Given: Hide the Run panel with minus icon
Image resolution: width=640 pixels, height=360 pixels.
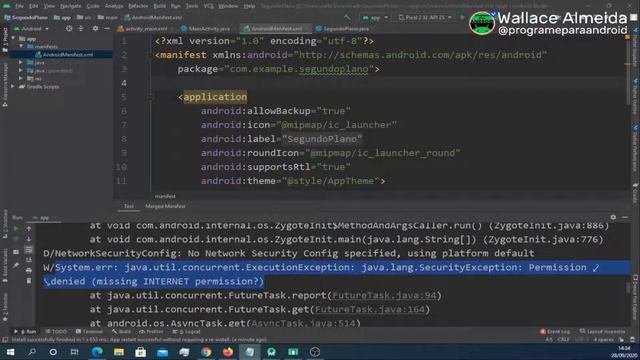Looking at the screenshot, I should [x=625, y=218].
